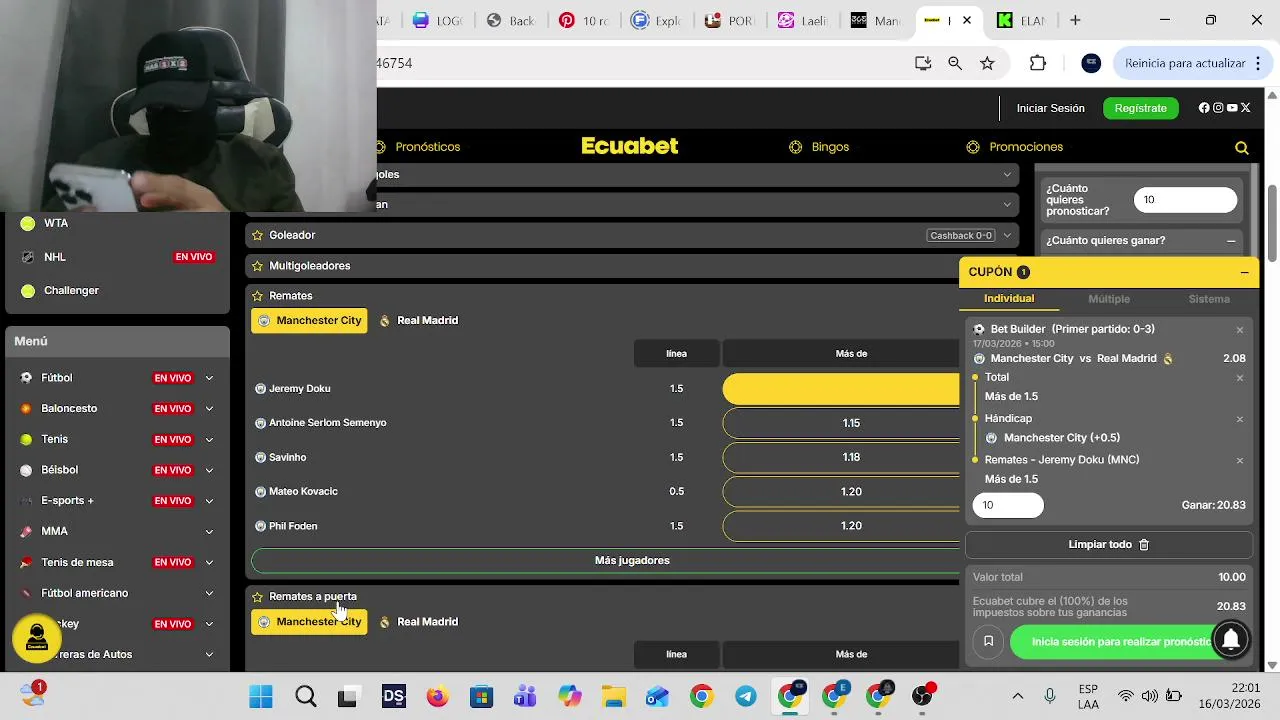Close the active Ecuabet browser tab

[967, 20]
